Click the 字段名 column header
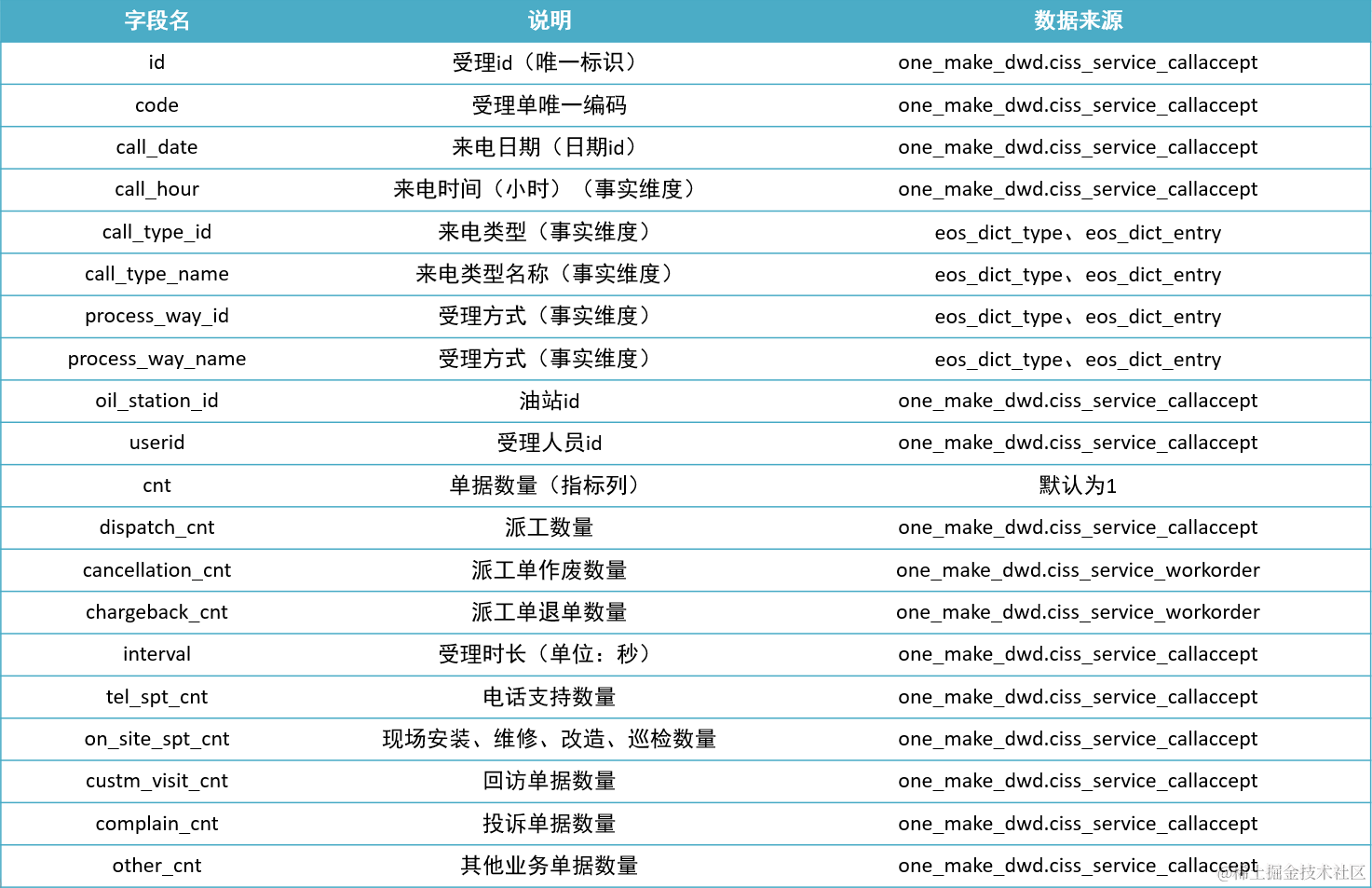 156,20
